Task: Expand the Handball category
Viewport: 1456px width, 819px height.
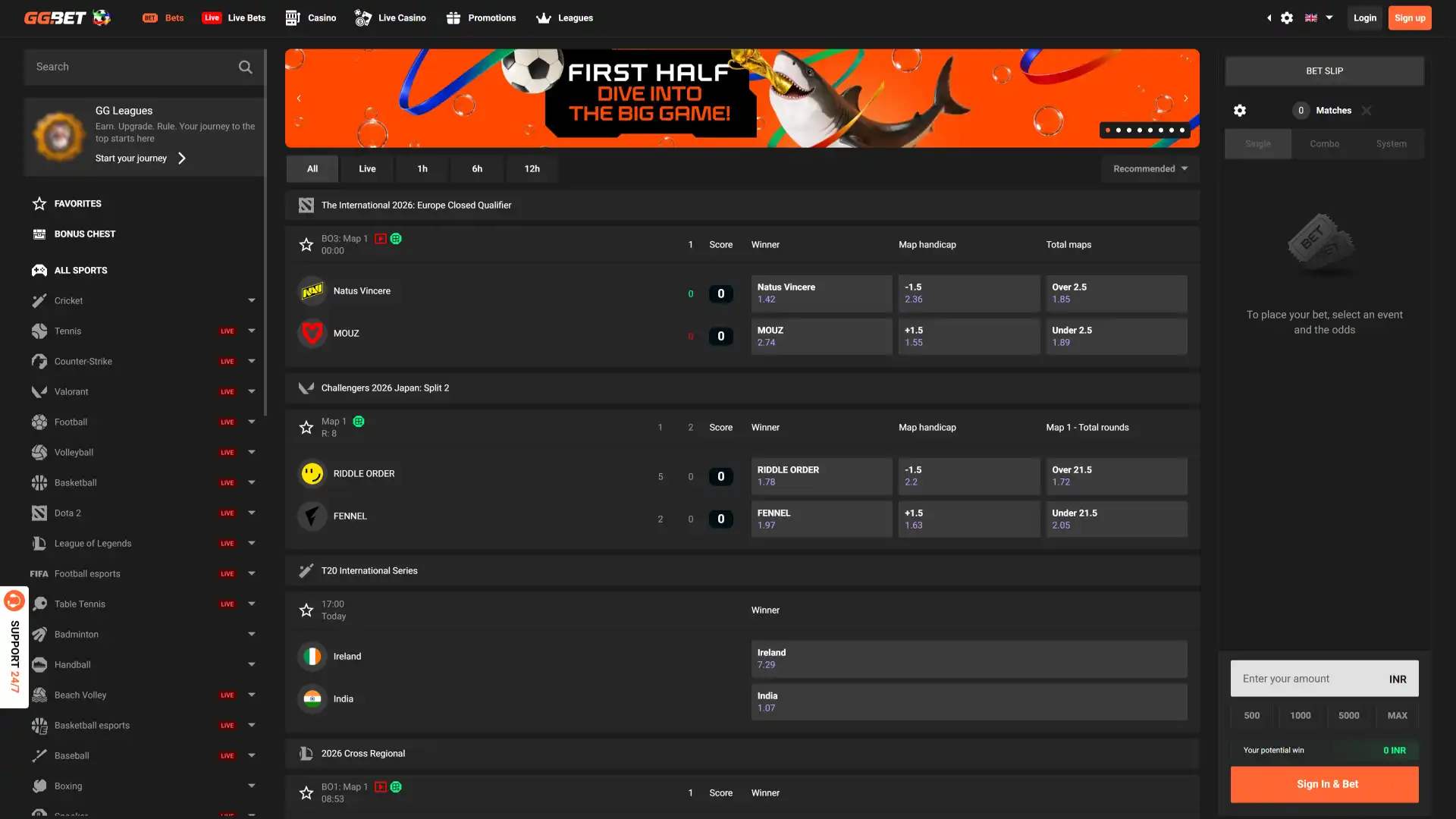Action: (x=252, y=664)
